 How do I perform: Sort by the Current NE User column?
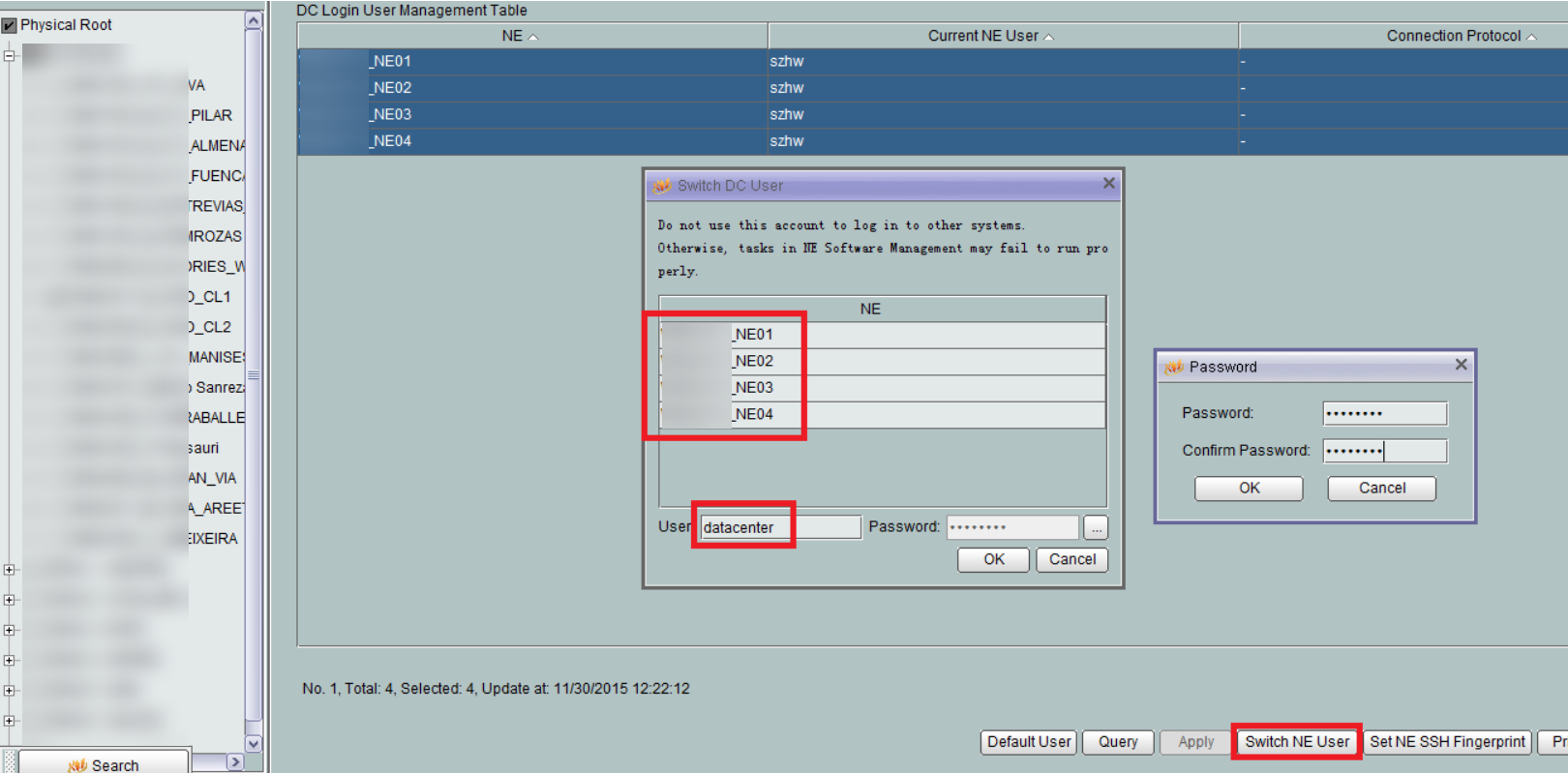pyautogui.click(x=1004, y=36)
